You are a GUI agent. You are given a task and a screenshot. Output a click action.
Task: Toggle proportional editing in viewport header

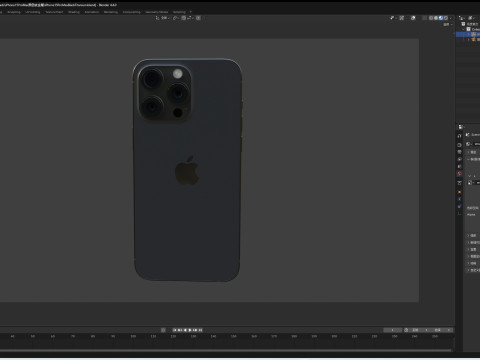point(198,18)
